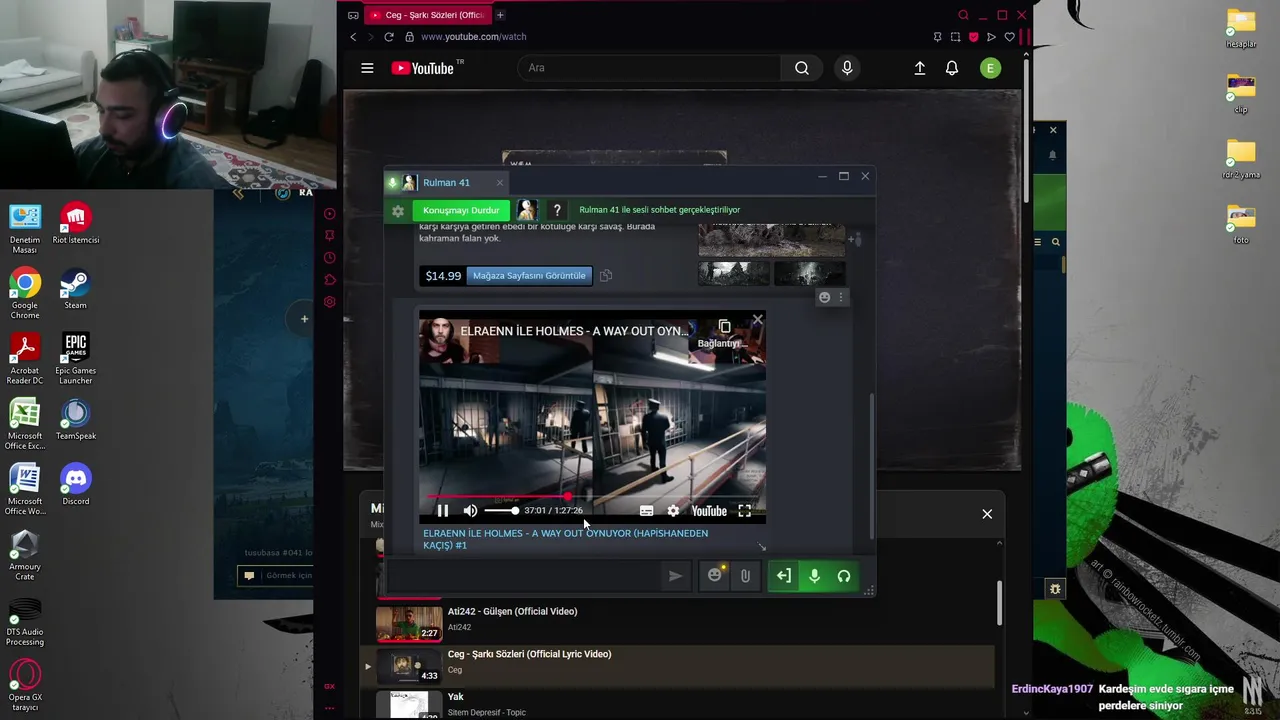Image resolution: width=1280 pixels, height=720 pixels.
Task: Click Mağaza Sayfasını Görüntüle button
Action: coord(529,275)
